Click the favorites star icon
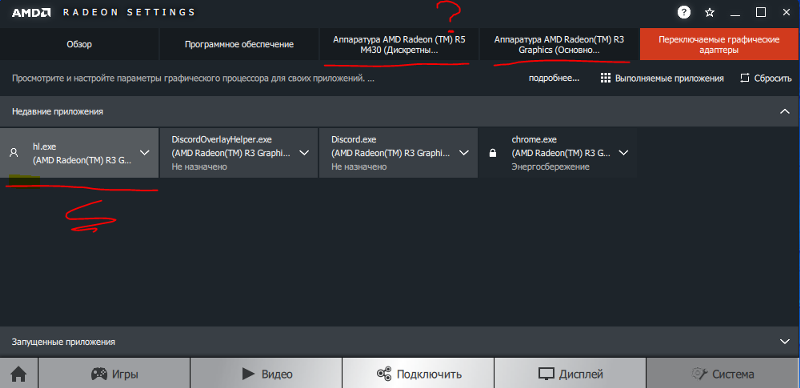The height and width of the screenshot is (388, 800). coord(709,13)
